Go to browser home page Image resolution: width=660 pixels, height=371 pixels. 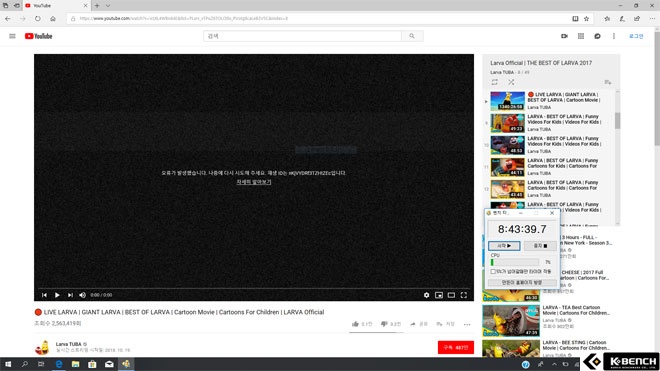53,19
